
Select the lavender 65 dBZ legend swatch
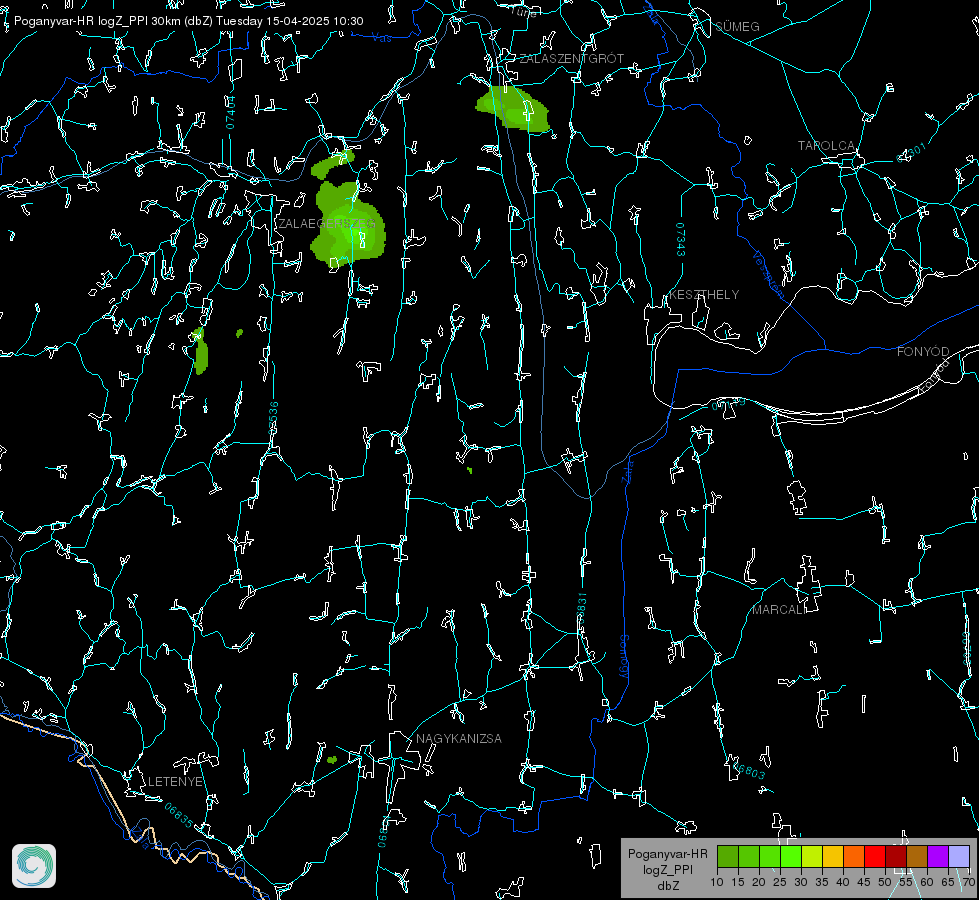point(958,856)
